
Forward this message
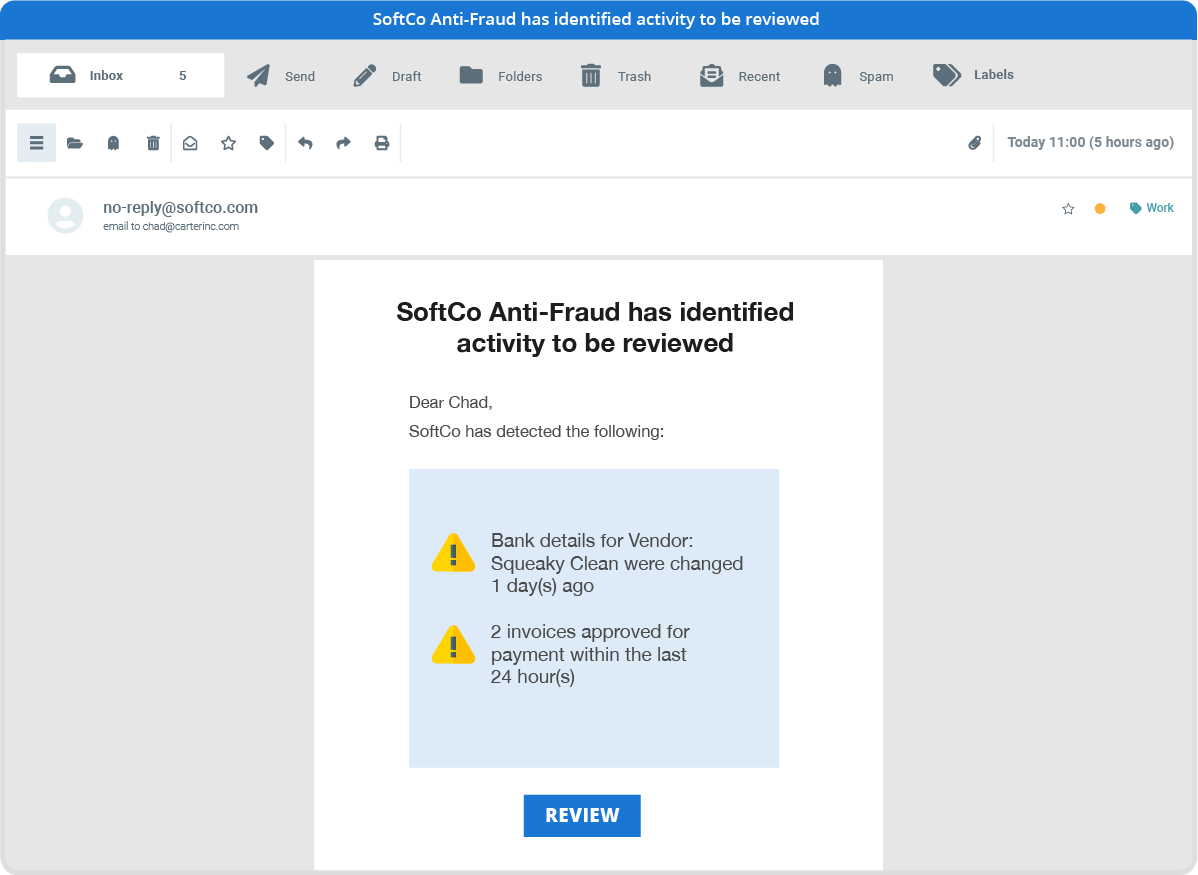pyautogui.click(x=343, y=143)
